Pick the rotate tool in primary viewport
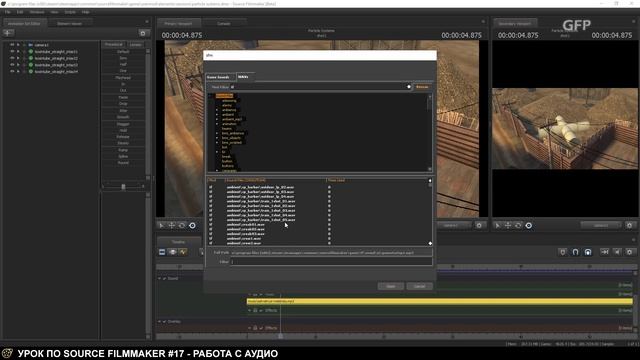Viewport: 640px width, 360px height. [182, 225]
